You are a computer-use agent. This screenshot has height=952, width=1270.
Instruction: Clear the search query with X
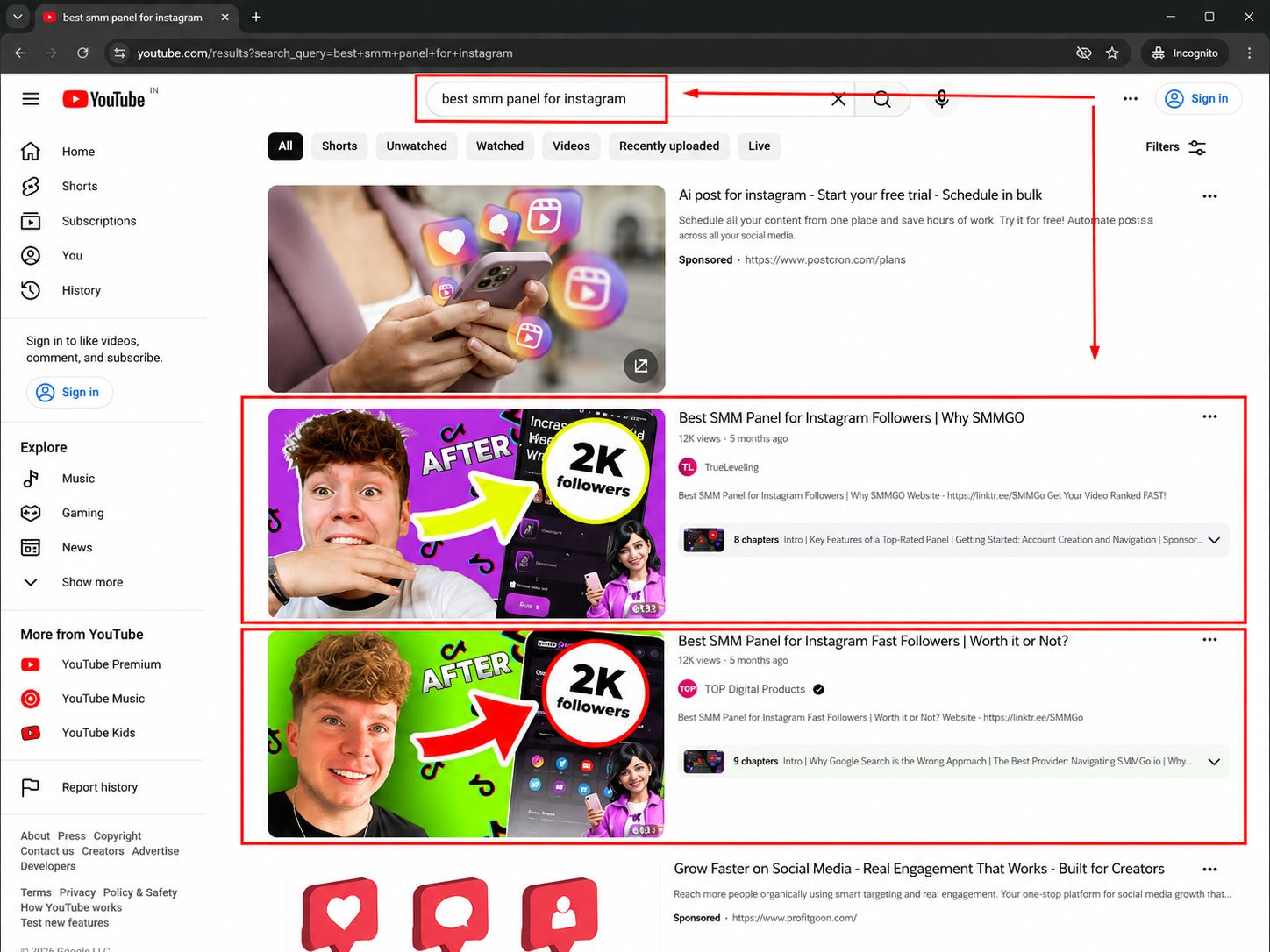838,99
